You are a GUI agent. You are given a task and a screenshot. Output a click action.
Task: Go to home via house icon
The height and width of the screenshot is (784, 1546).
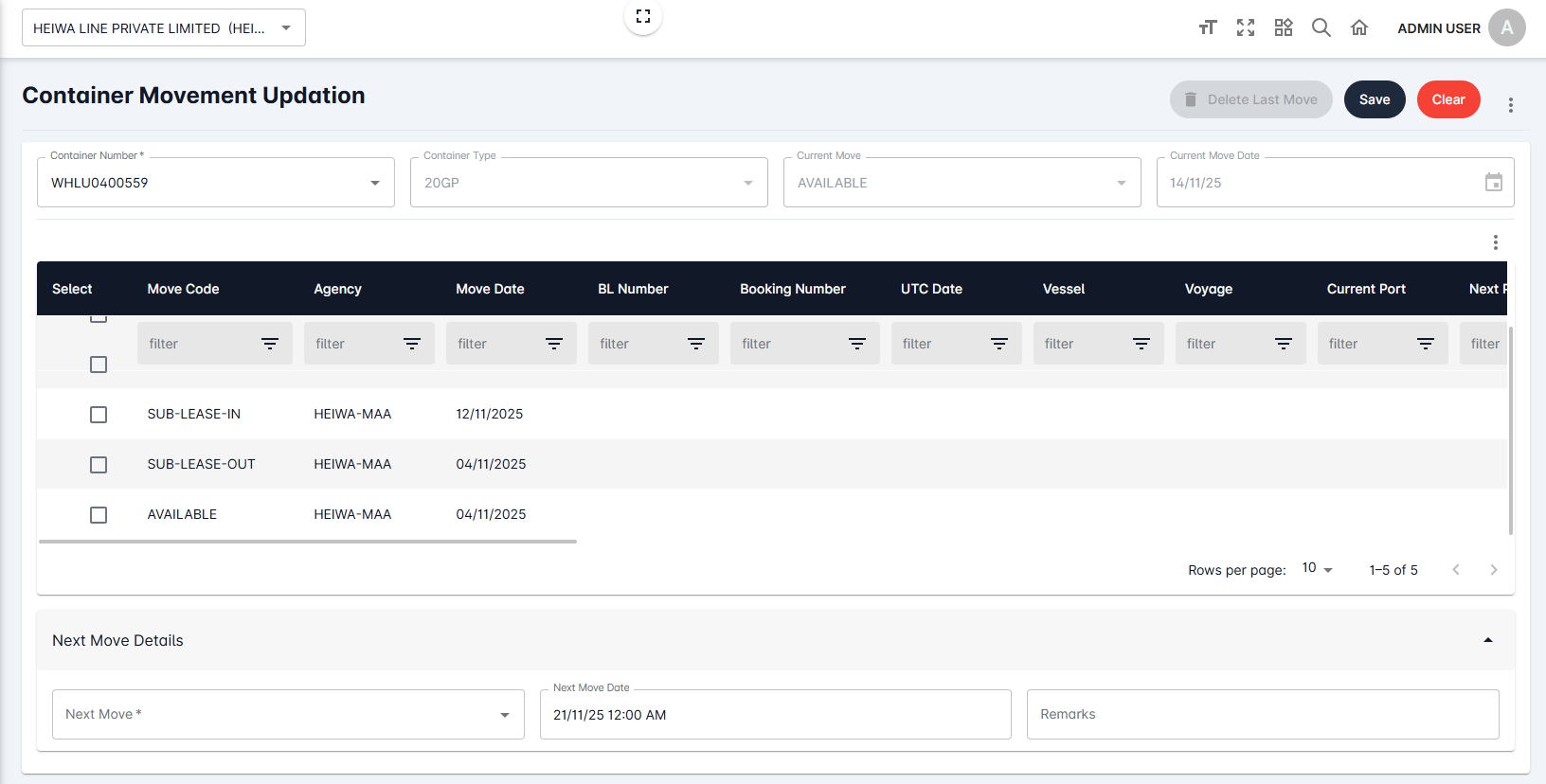pyautogui.click(x=1358, y=27)
